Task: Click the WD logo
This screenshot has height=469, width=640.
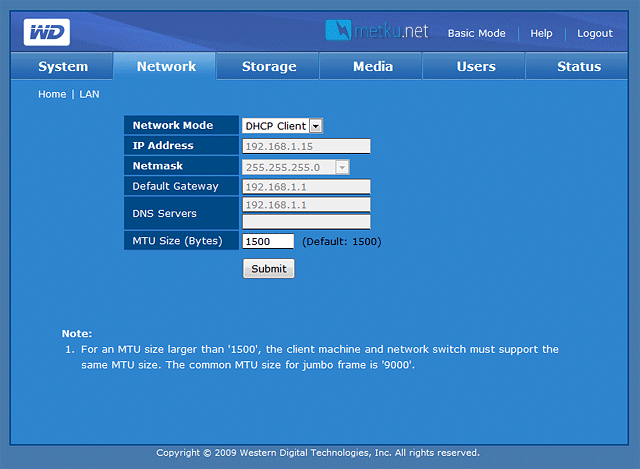Action: pos(47,32)
